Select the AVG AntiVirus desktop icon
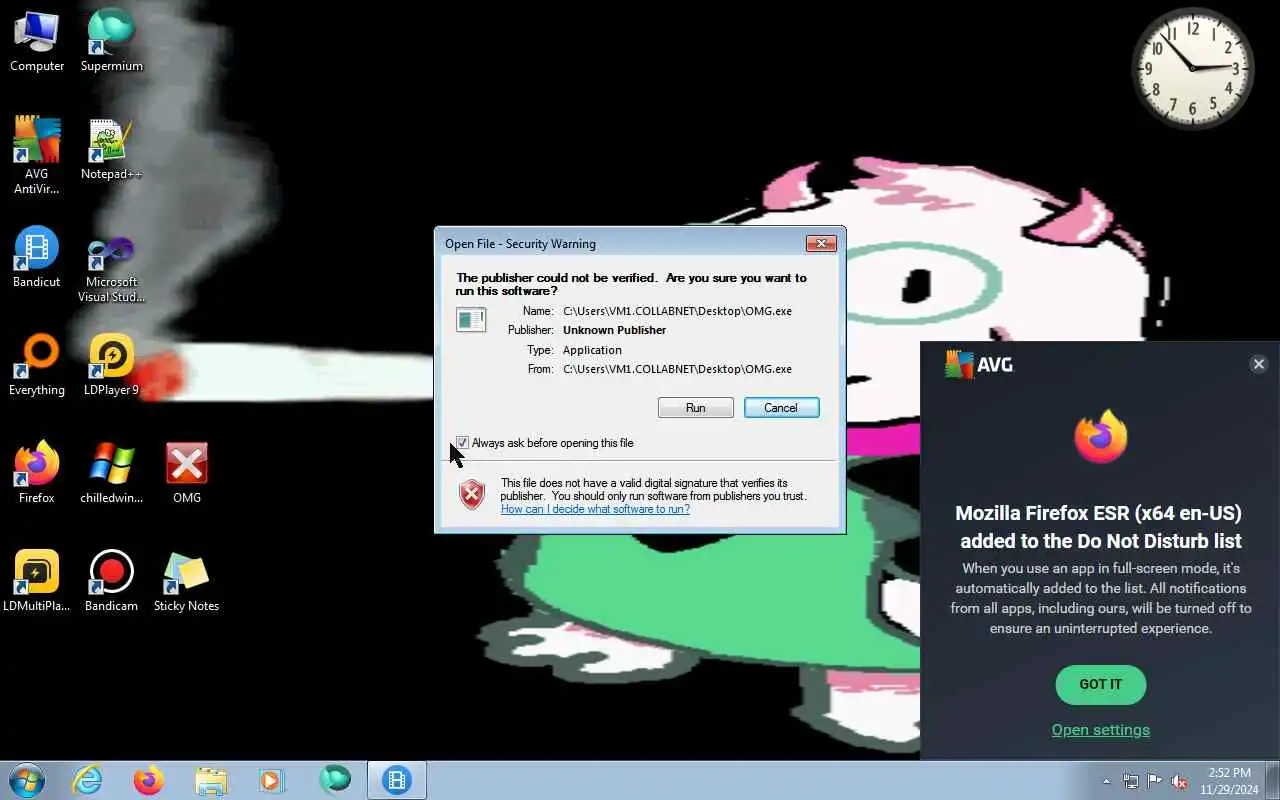1280x800 pixels. 37,156
